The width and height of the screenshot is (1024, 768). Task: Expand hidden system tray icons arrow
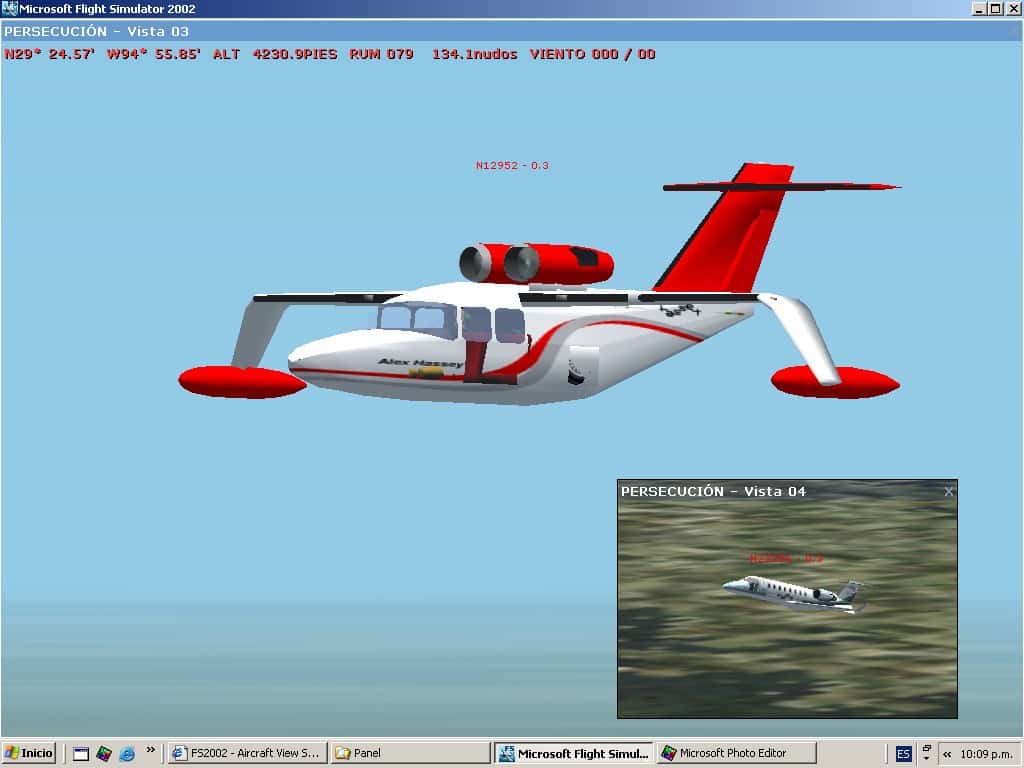coord(947,753)
